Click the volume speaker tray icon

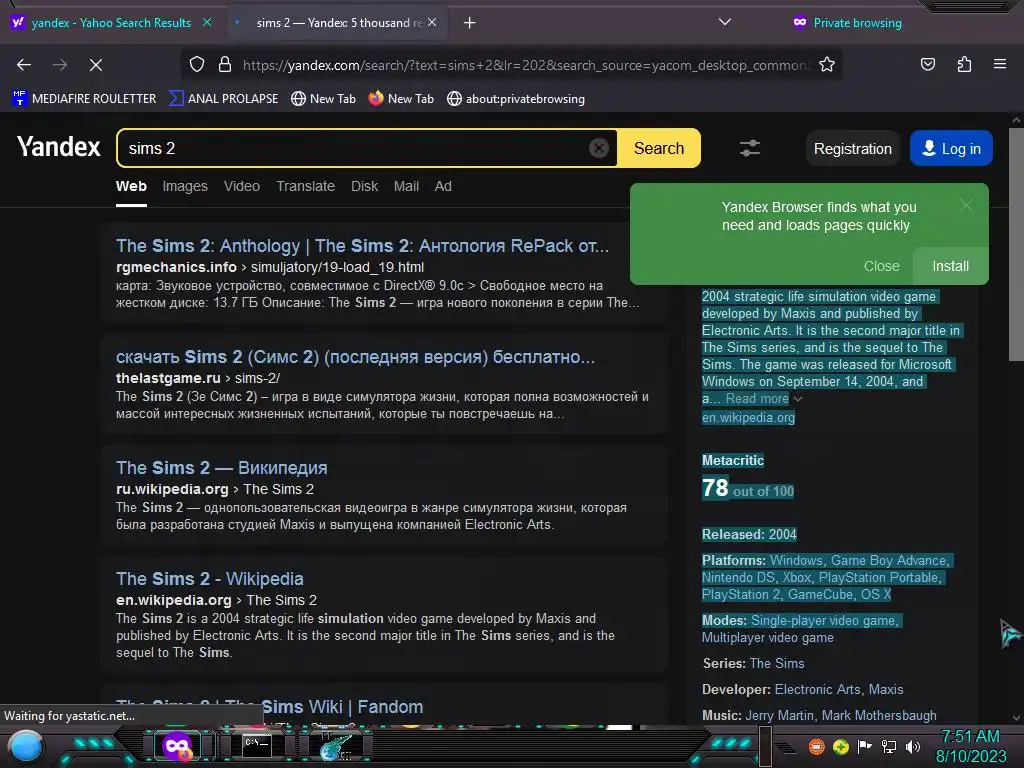(x=913, y=746)
